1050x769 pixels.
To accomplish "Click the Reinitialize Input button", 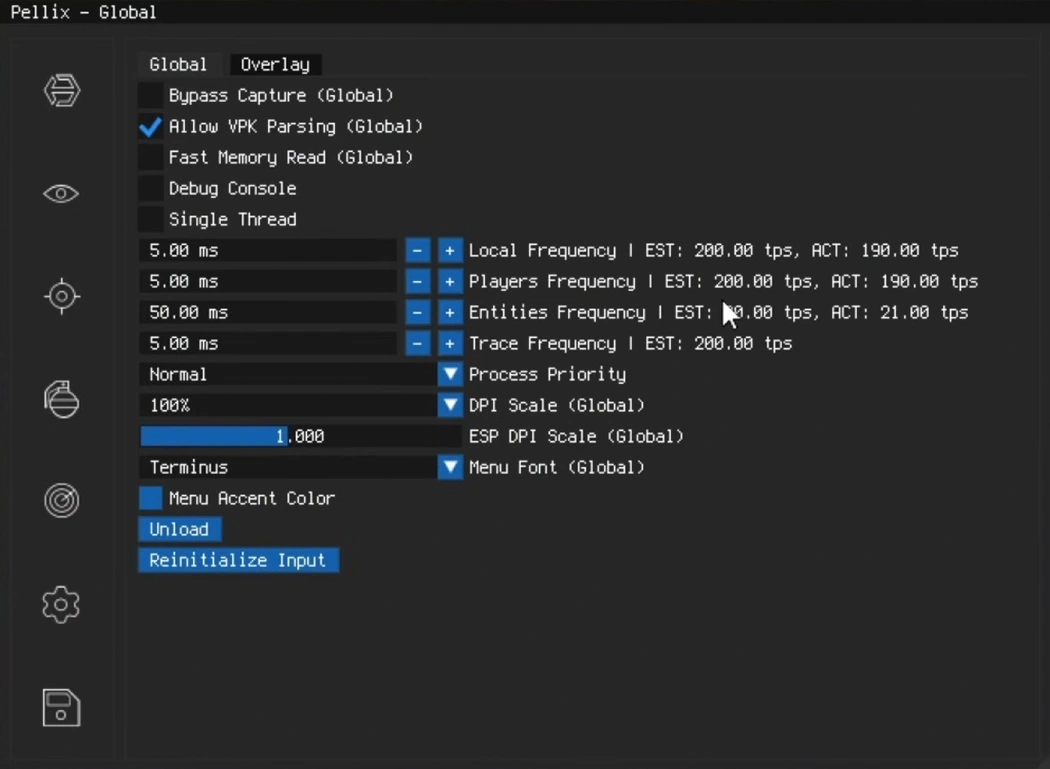I will (238, 560).
